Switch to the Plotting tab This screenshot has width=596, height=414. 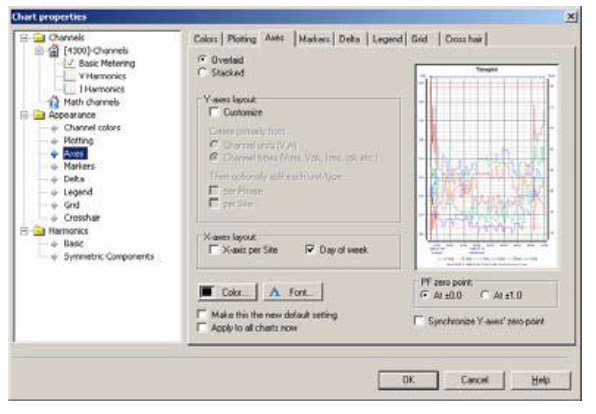(242, 39)
